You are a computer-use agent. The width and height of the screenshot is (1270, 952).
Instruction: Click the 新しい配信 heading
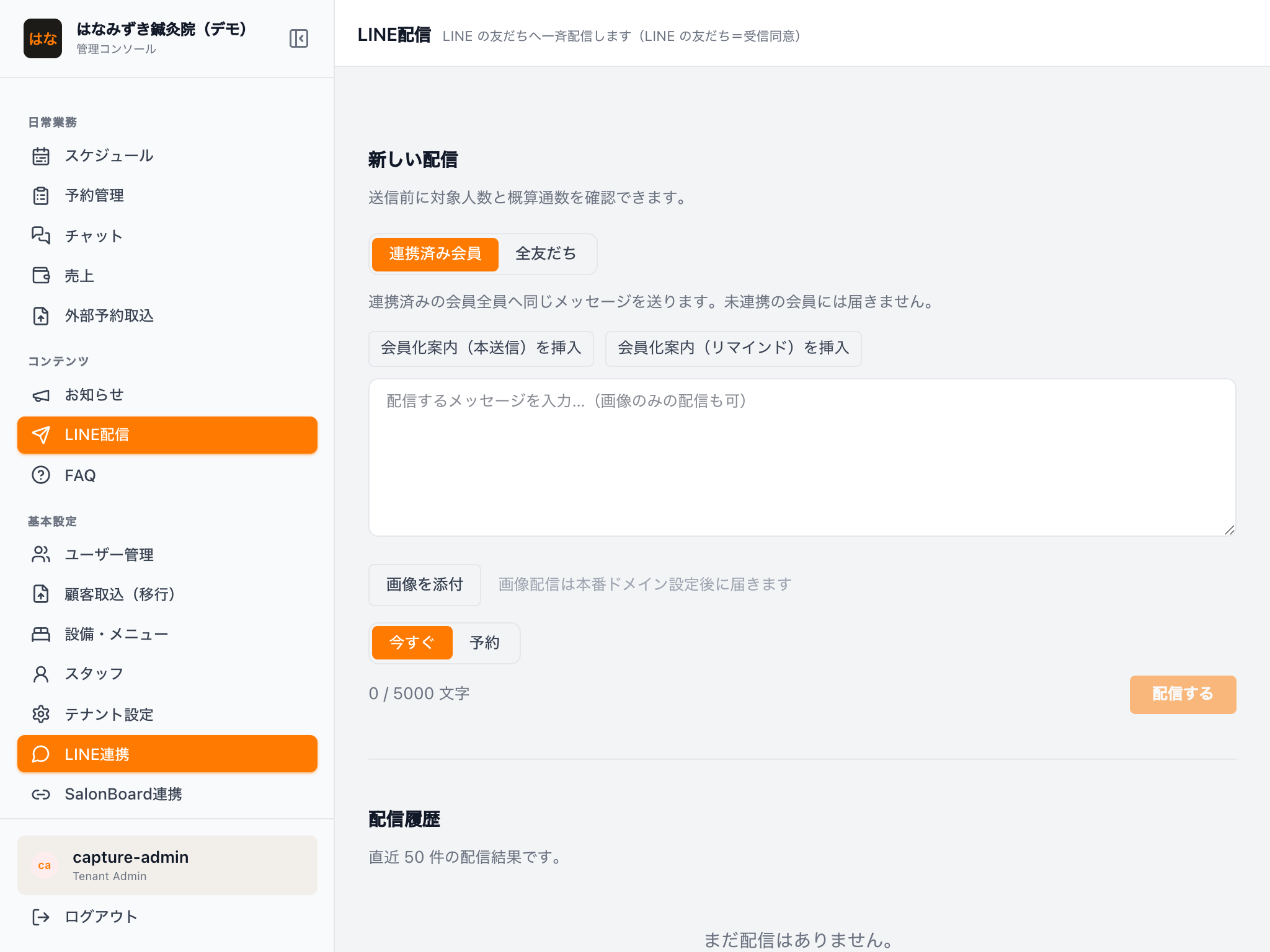coord(413,160)
